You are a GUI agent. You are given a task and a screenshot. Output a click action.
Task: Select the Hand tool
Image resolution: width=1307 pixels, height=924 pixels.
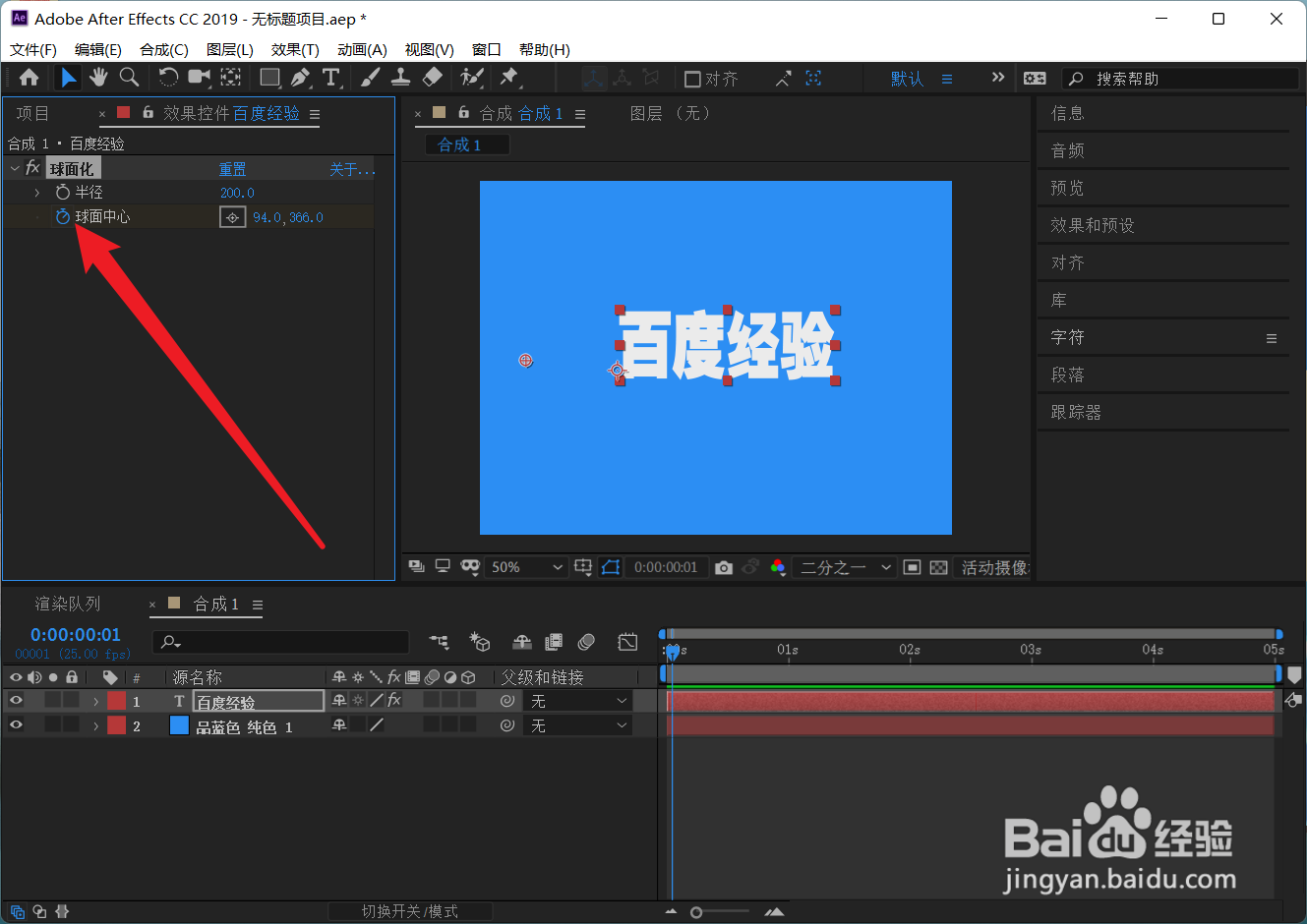pyautogui.click(x=98, y=78)
